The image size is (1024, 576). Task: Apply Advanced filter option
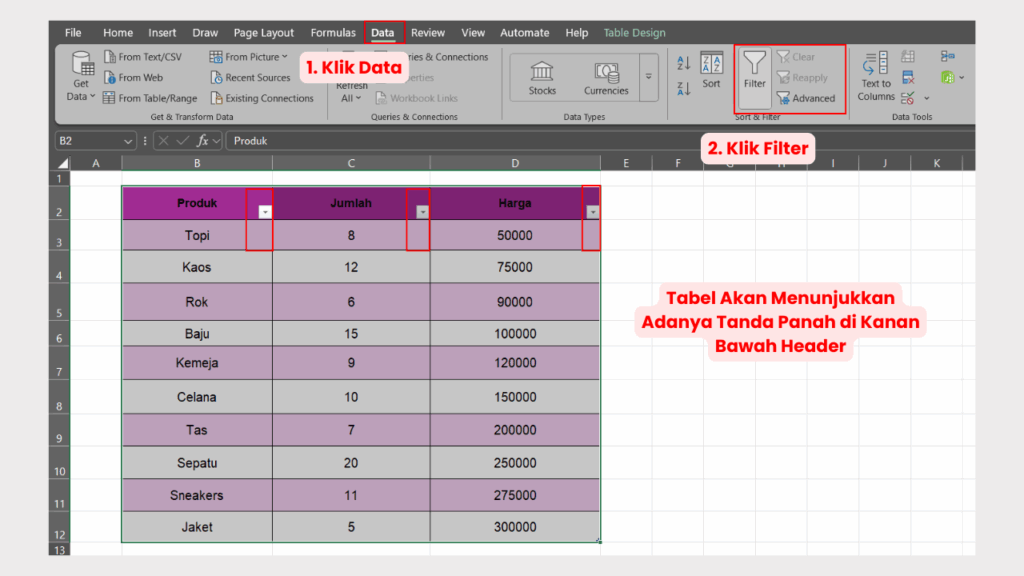(x=807, y=98)
